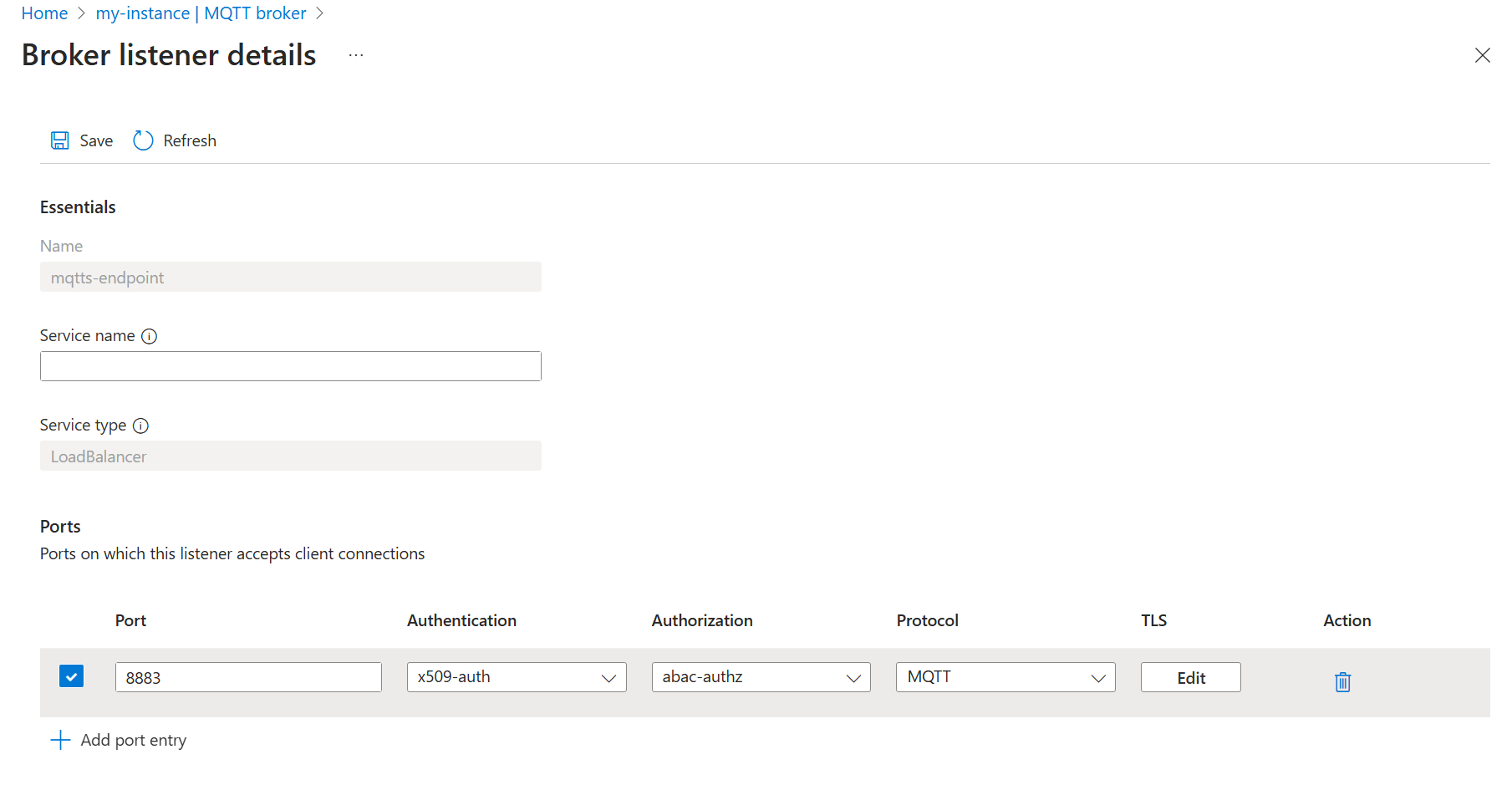Open the my-instance | MQTT broker breadcrumb
Screen dimensions: 1512x785
pos(201,13)
